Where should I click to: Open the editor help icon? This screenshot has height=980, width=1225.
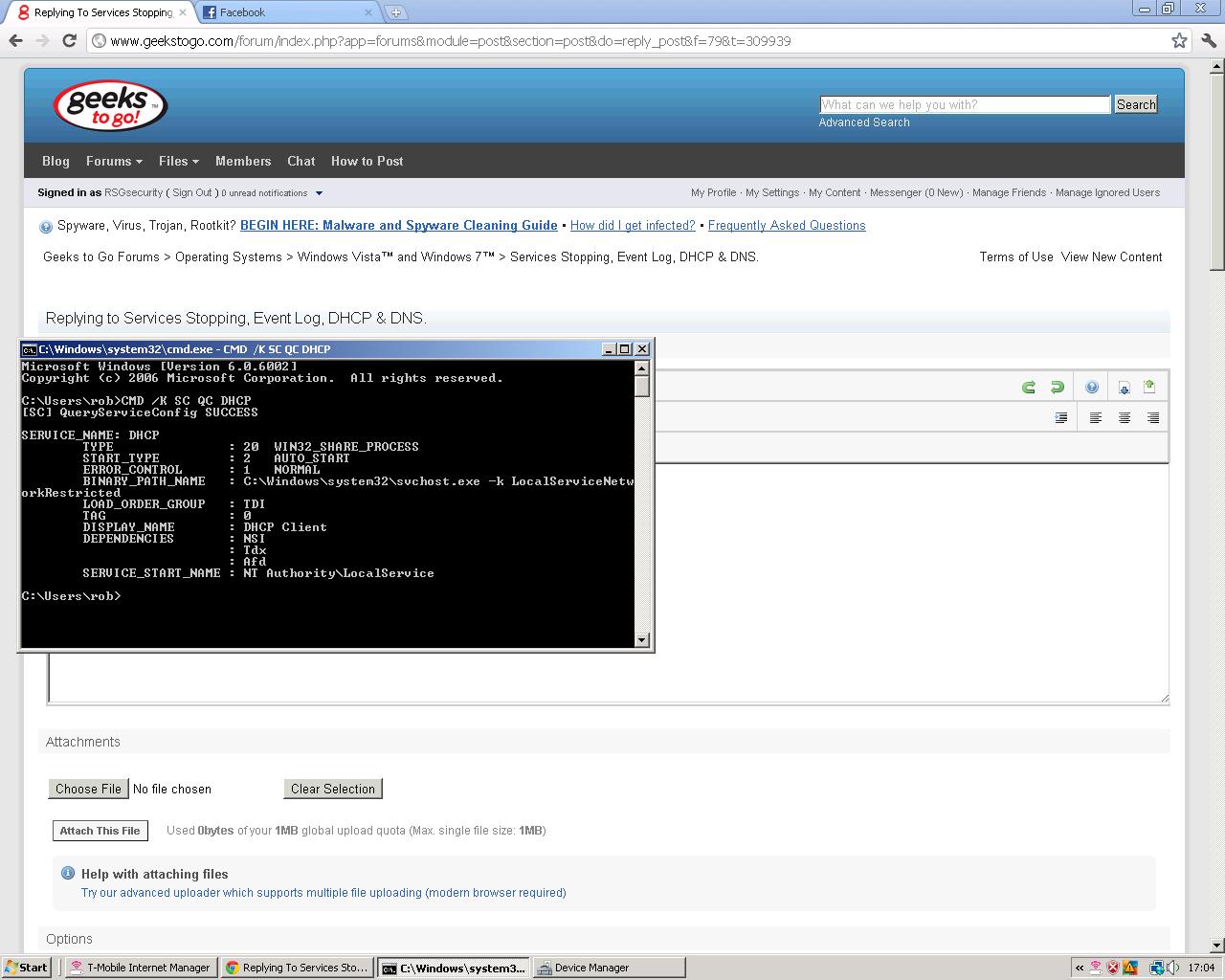pos(1092,388)
